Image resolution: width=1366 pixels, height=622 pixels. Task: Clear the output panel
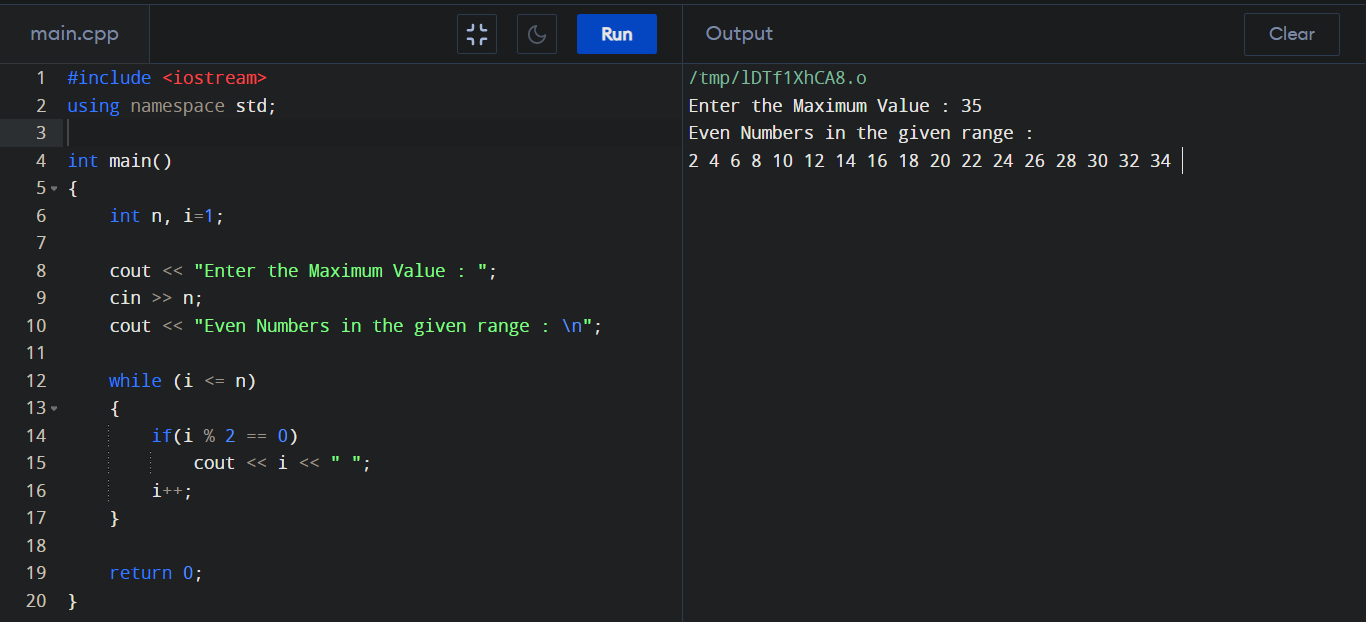(x=1292, y=34)
